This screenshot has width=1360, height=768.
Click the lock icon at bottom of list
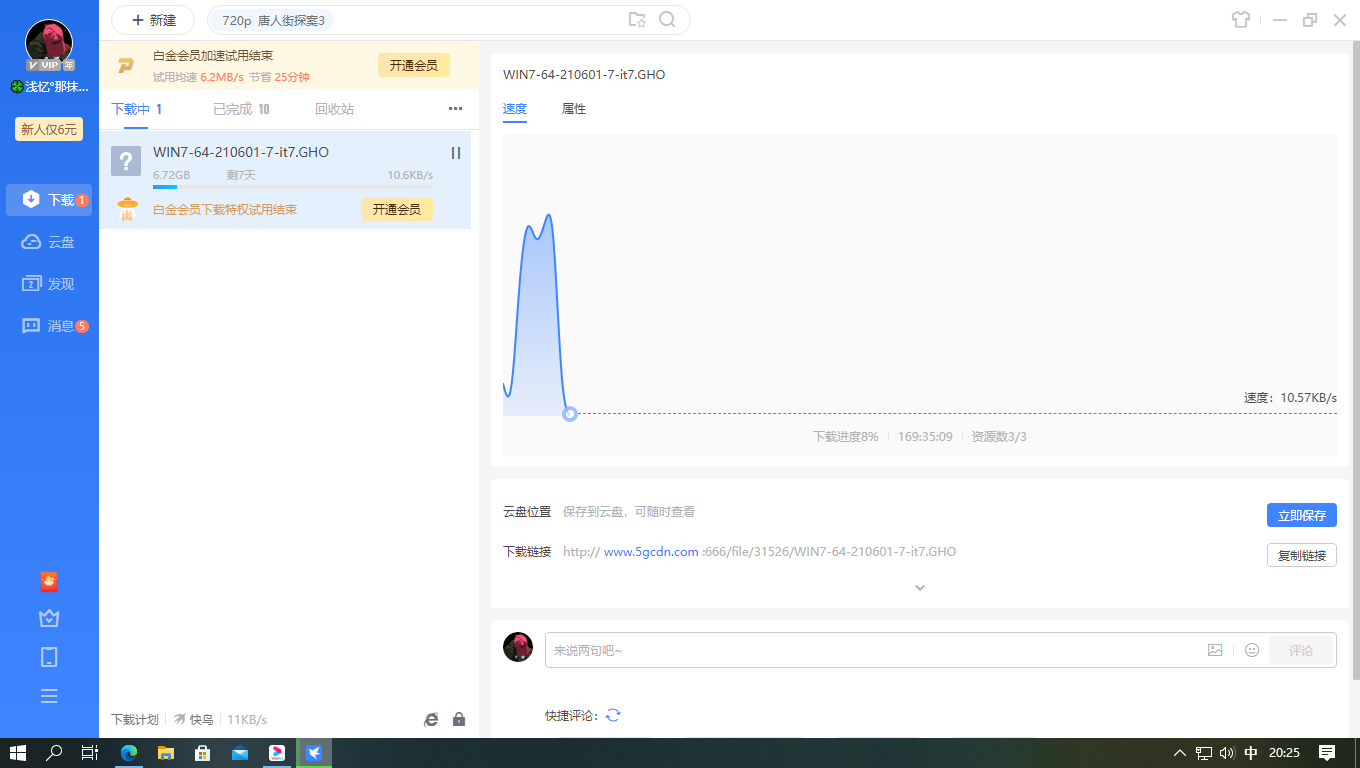coord(459,719)
